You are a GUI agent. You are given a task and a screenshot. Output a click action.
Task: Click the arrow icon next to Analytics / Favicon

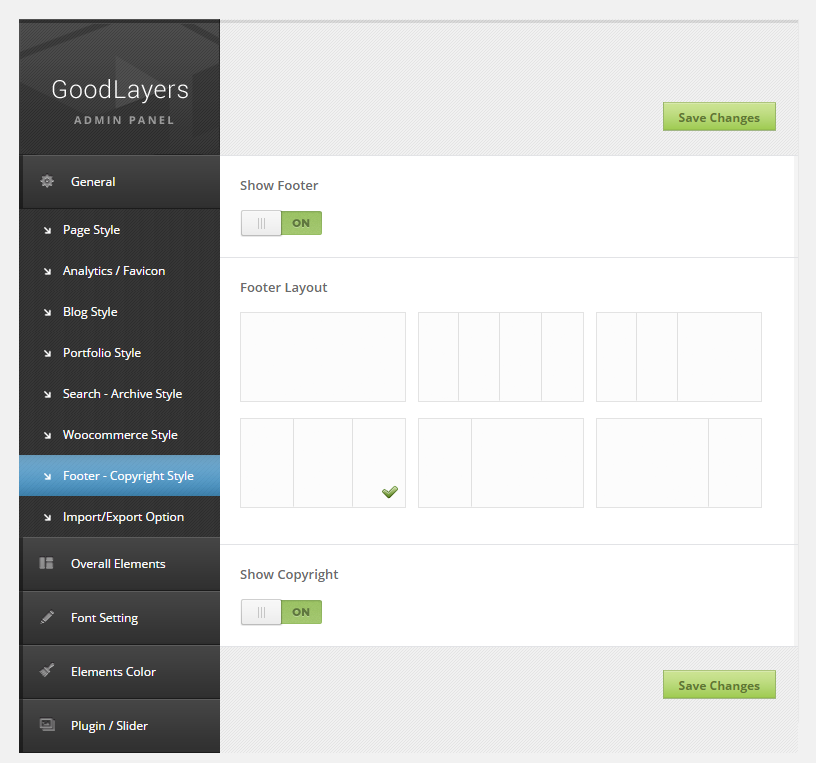pos(47,271)
